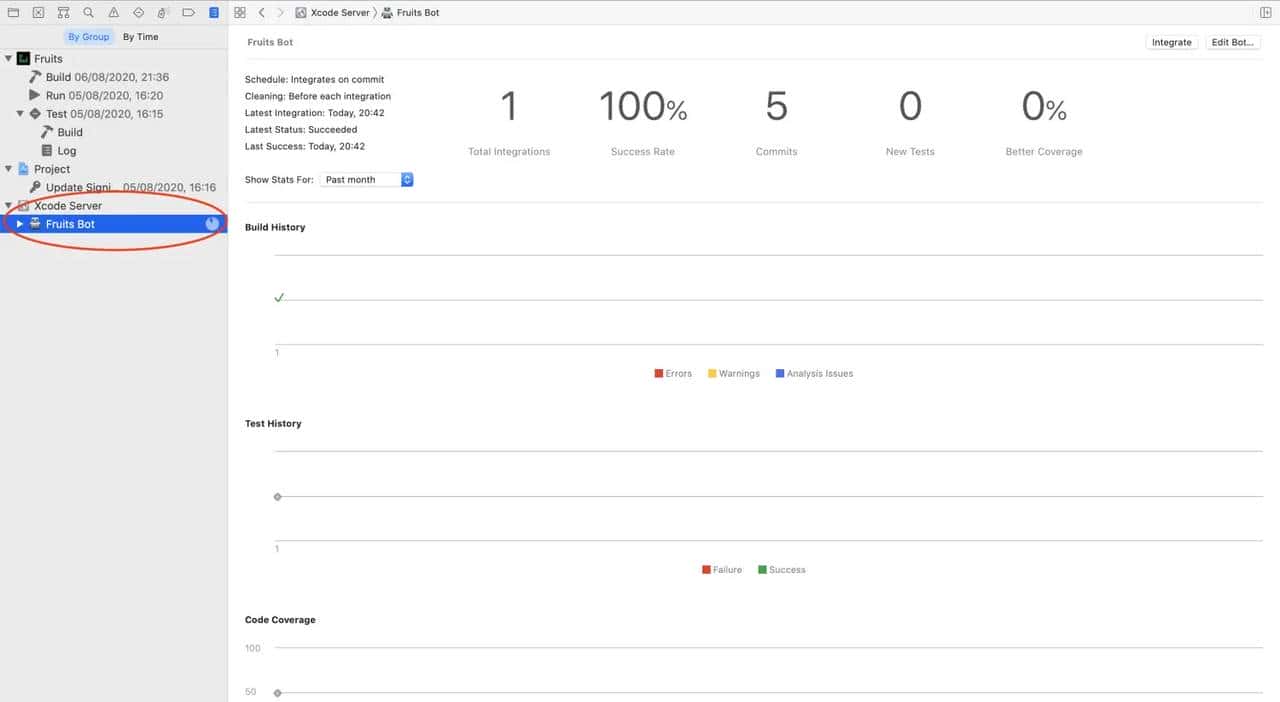Open the Issue navigator warning icon
The width and height of the screenshot is (1280, 702).
[x=113, y=13]
